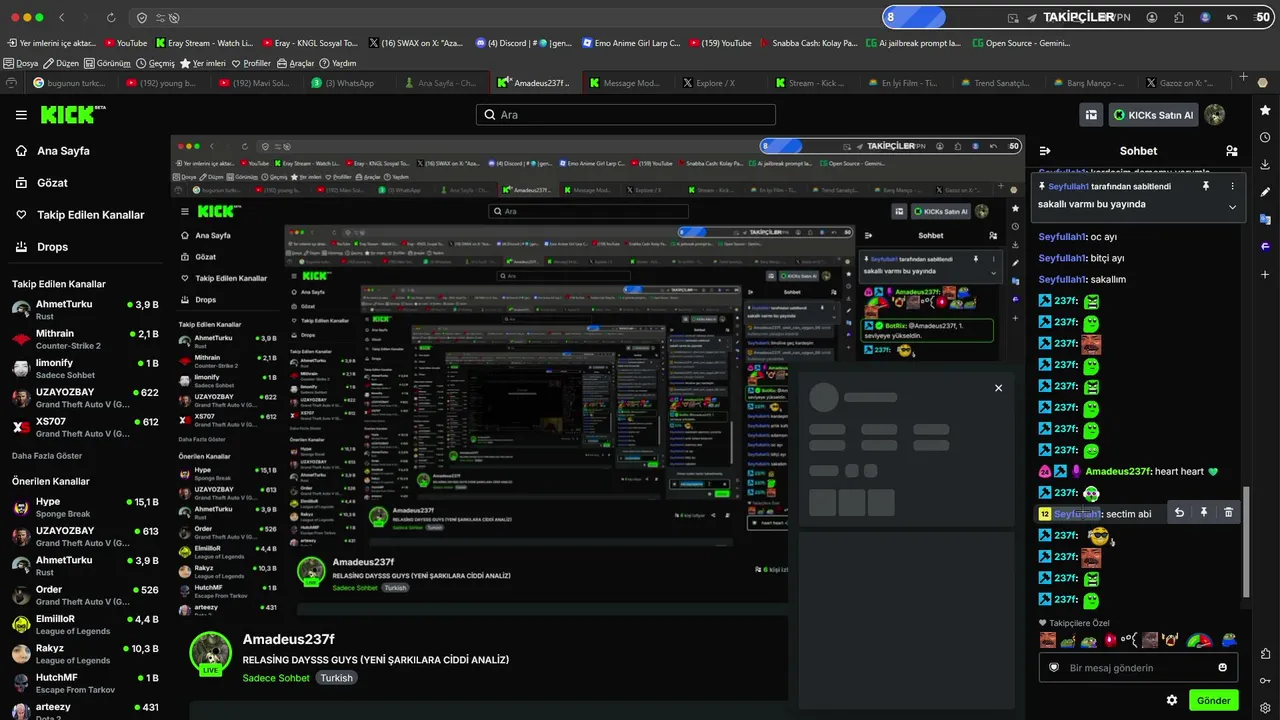The image size is (1280, 720).
Task: Open browser sidebar bookmarks star
Action: tap(1265, 110)
